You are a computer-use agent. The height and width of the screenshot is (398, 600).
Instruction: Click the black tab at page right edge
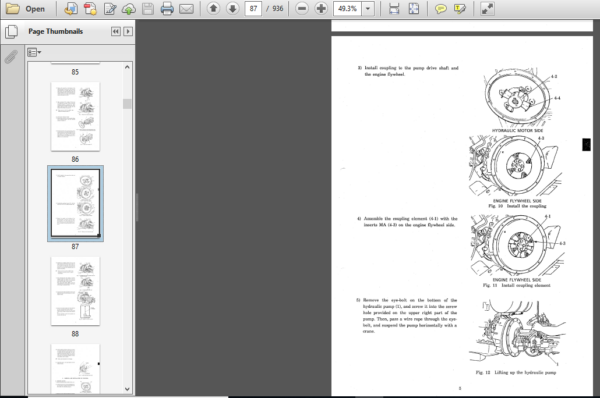[x=586, y=145]
